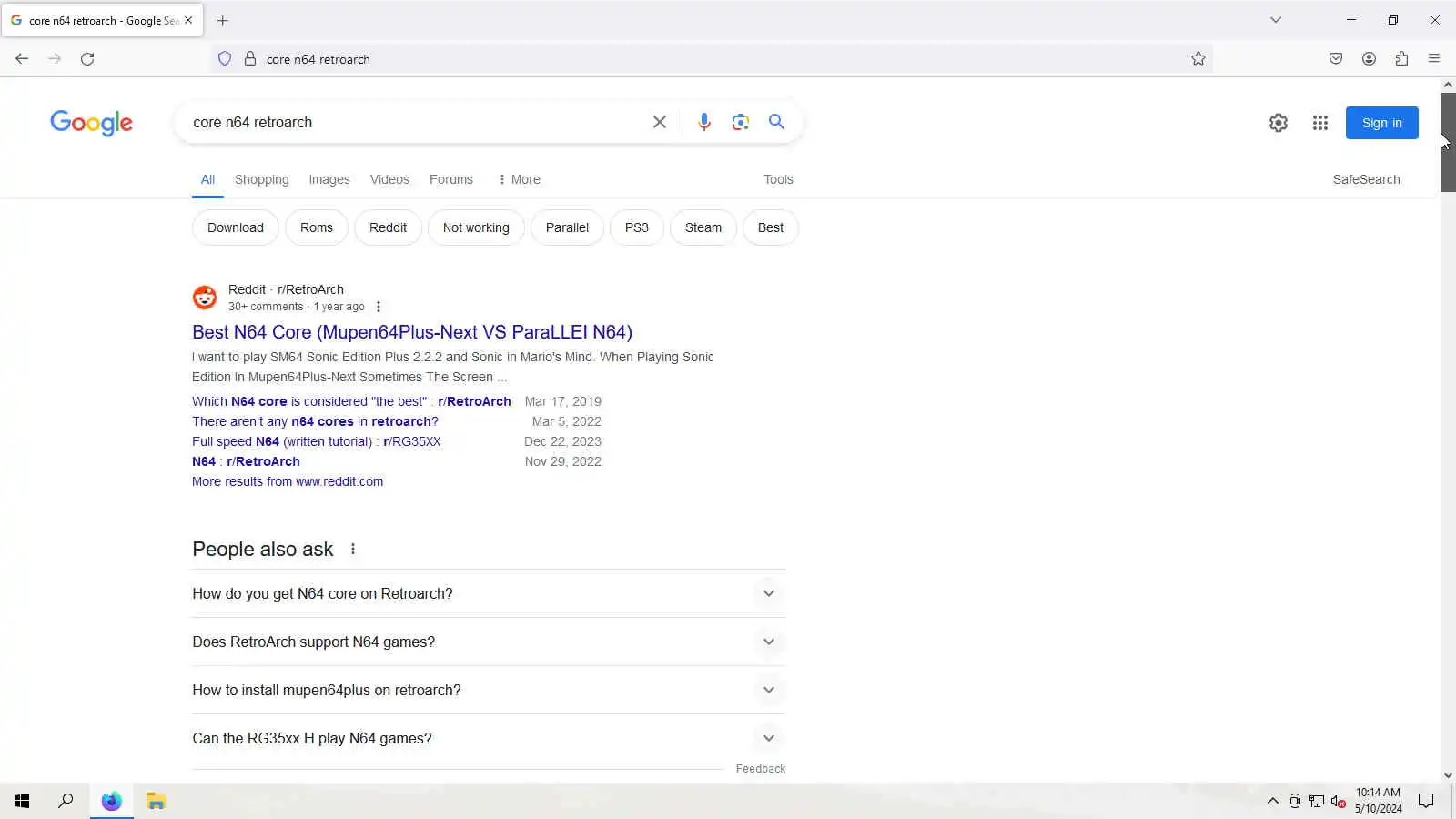Screen dimensions: 1456x819
Task: Open the Firefox account icon
Action: coord(1369,58)
